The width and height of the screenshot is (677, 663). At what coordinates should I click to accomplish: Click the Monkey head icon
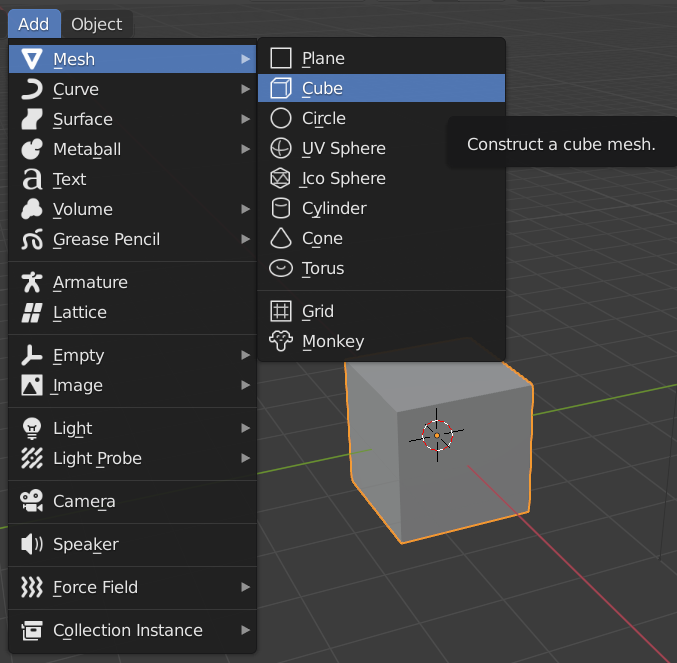coord(281,341)
